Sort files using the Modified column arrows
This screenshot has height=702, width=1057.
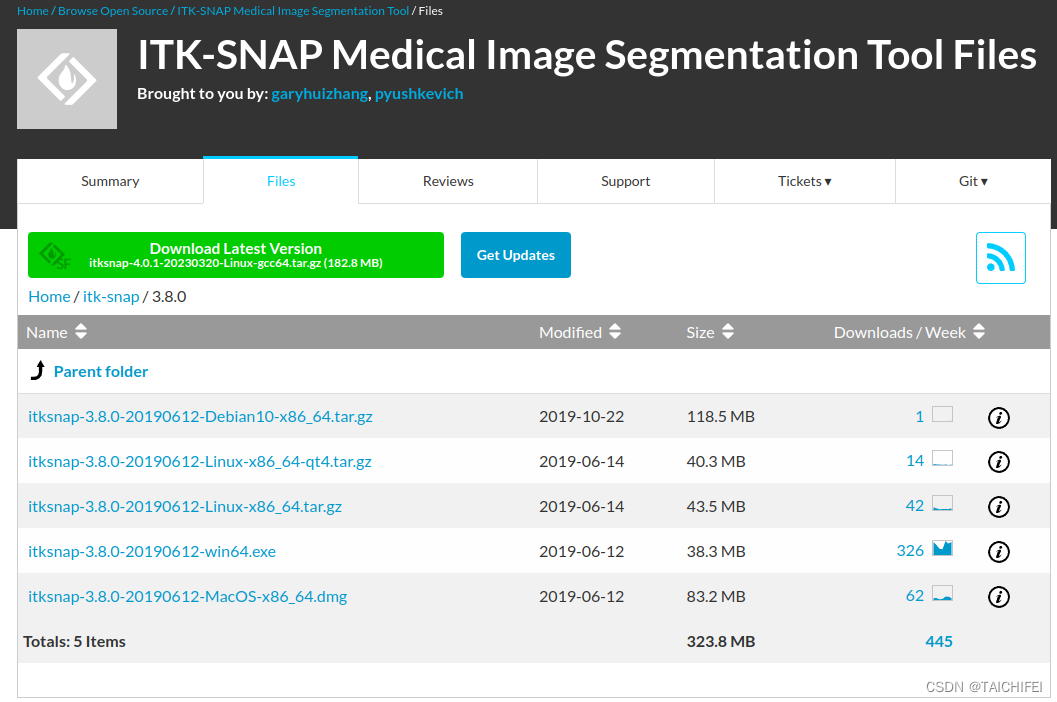tap(615, 332)
